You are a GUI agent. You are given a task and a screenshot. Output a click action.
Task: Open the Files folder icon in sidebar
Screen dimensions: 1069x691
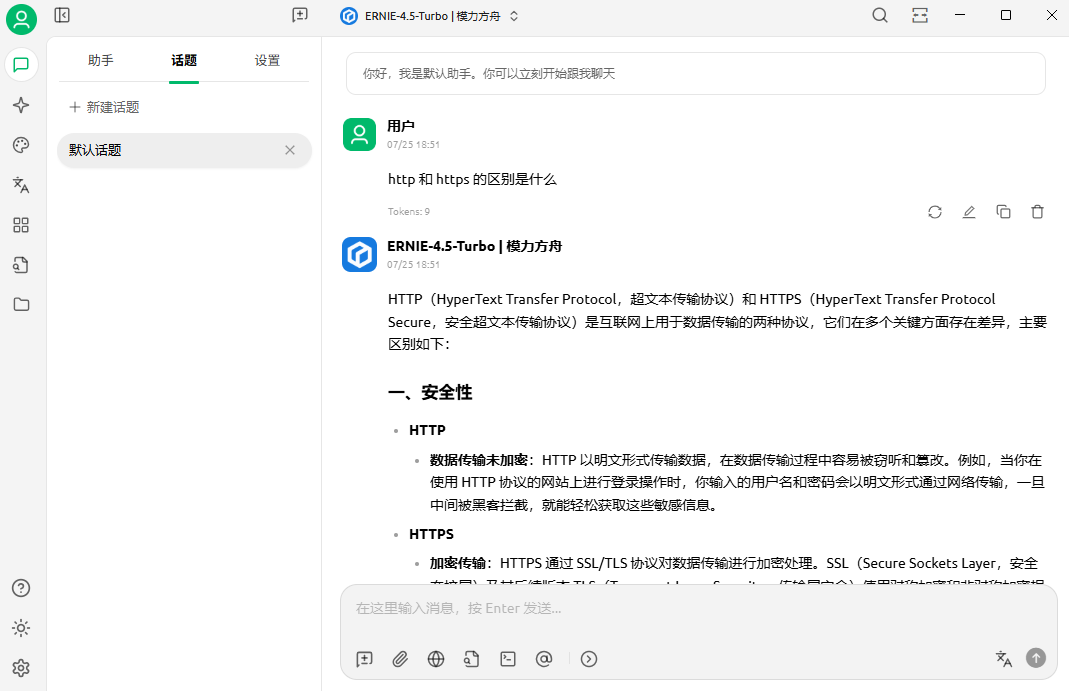21,304
